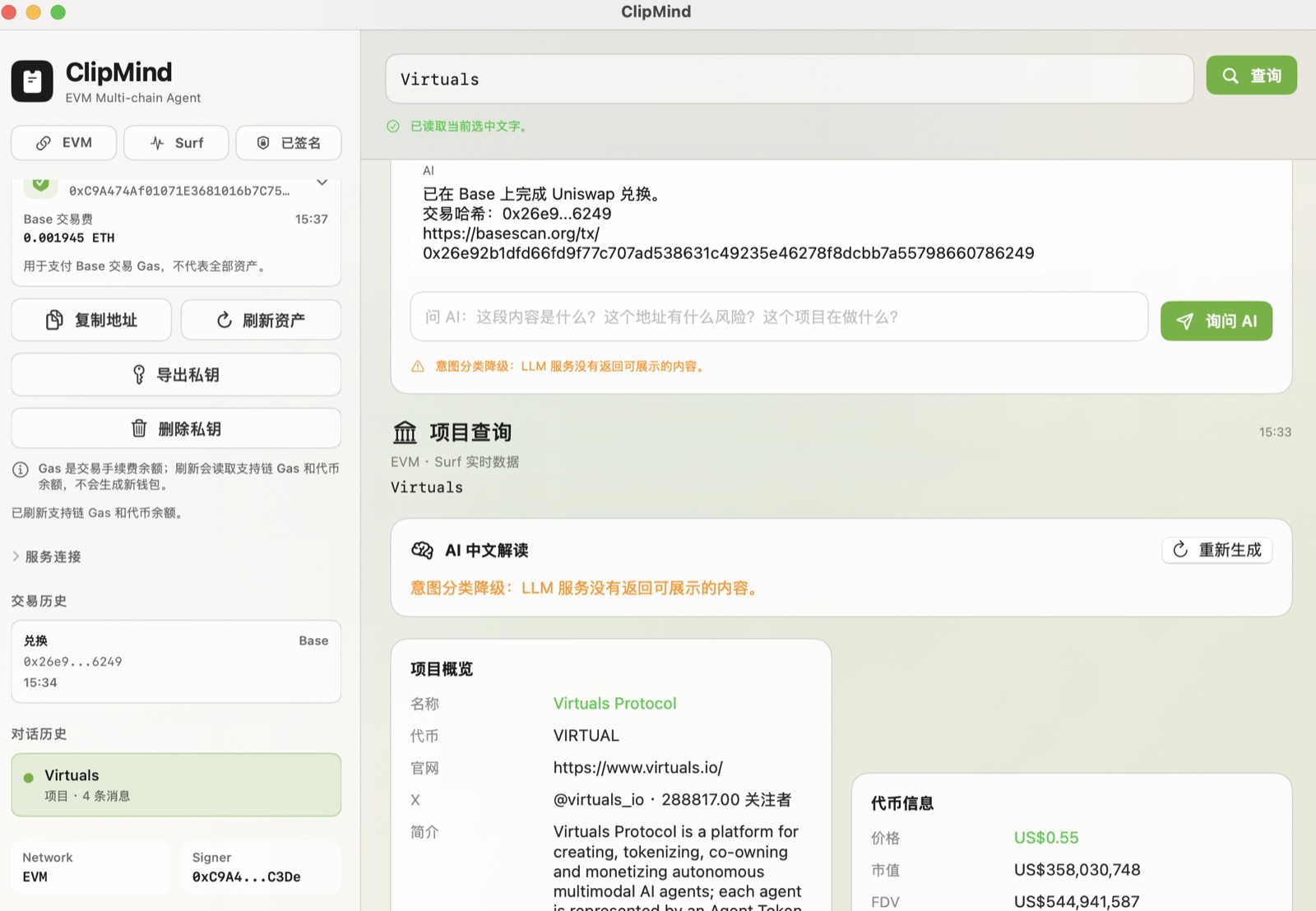The image size is (1316, 911).
Task: Click the bank building icon beside 项目查询
Action: click(405, 432)
